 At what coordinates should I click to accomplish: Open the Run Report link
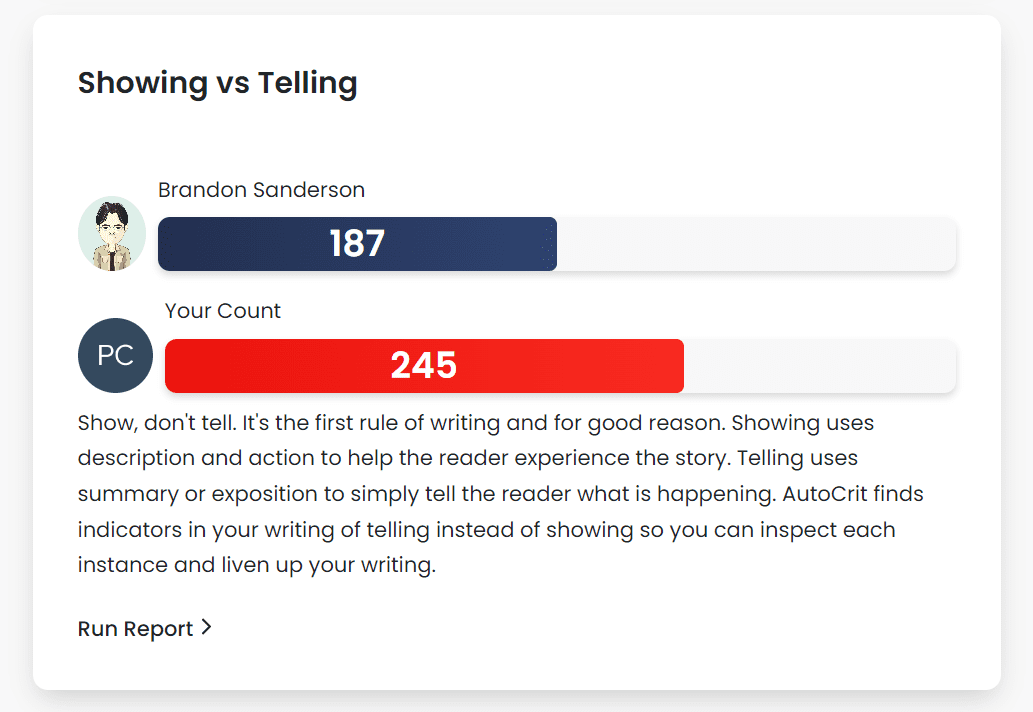pyautogui.click(x=136, y=629)
